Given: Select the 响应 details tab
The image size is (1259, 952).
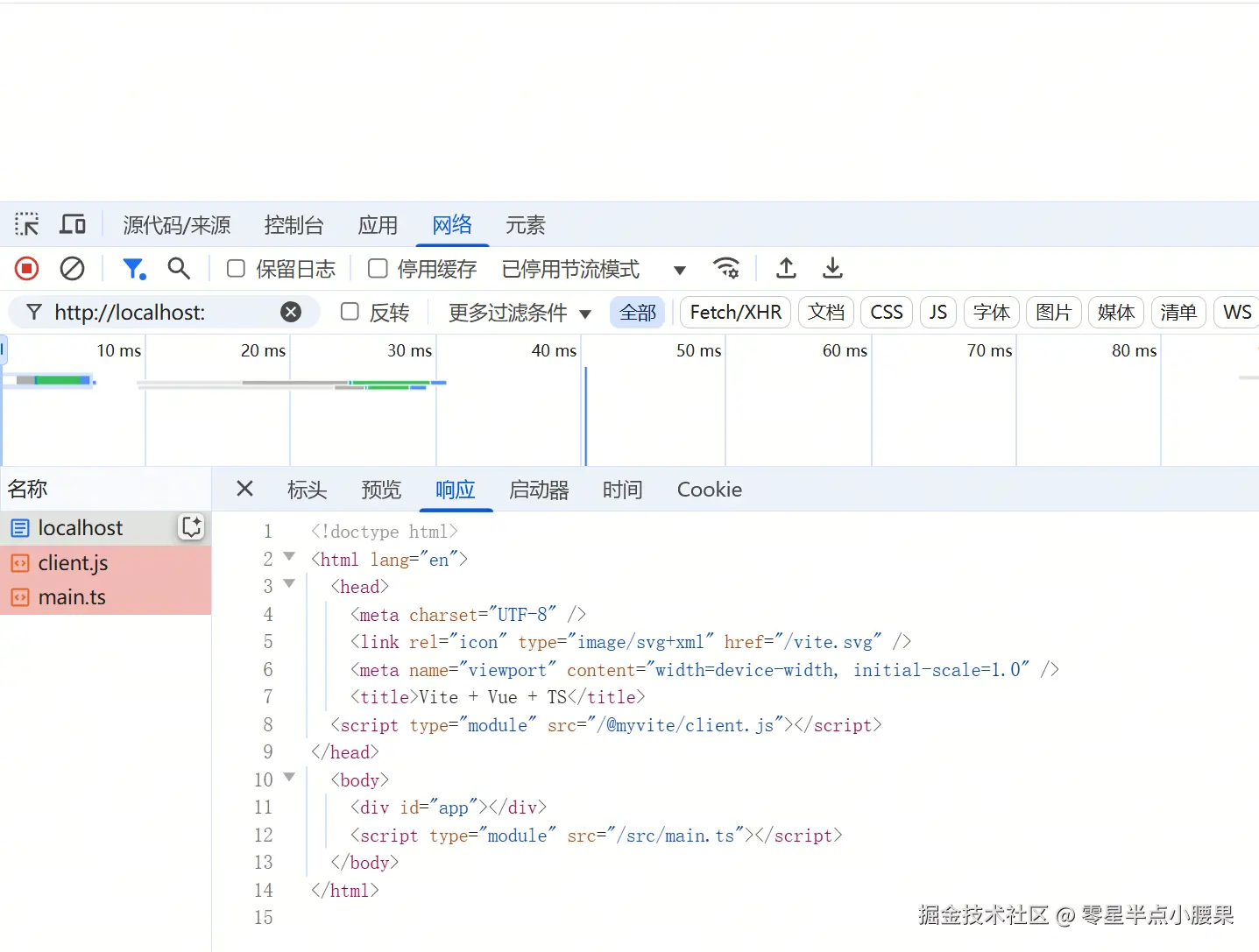Looking at the screenshot, I should pyautogui.click(x=456, y=490).
